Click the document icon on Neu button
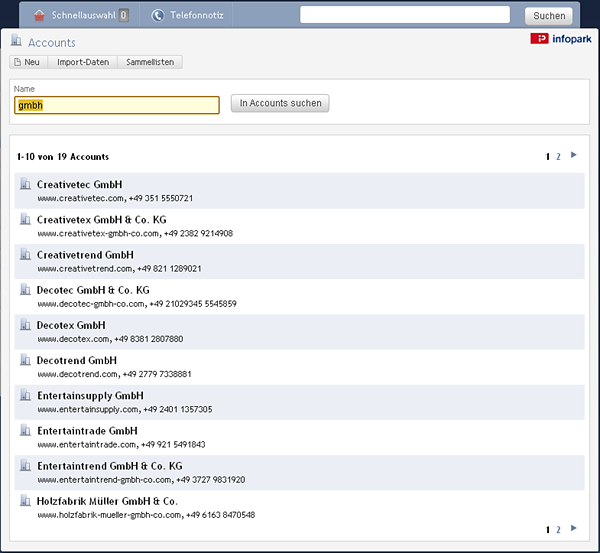This screenshot has height=553, width=600. pyautogui.click(x=17, y=62)
